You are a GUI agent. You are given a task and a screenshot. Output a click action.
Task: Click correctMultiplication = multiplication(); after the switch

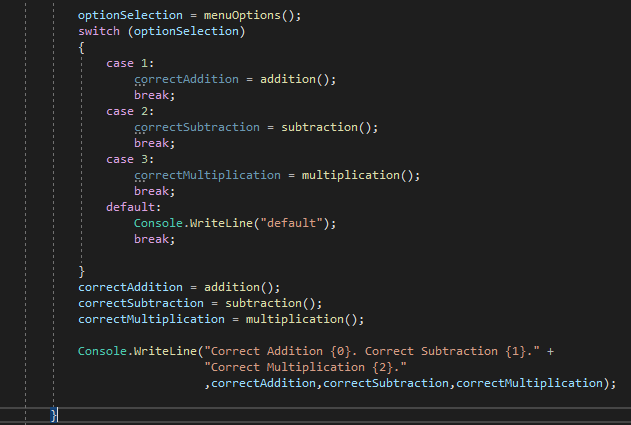[x=221, y=319]
